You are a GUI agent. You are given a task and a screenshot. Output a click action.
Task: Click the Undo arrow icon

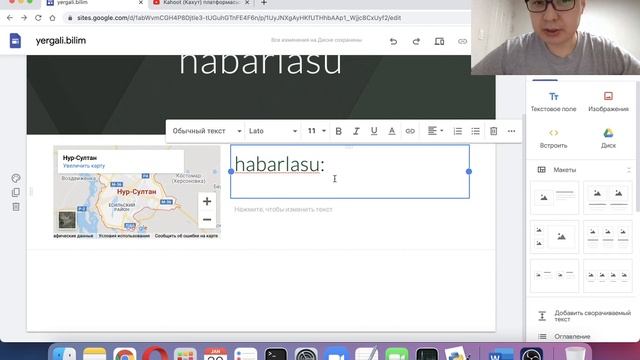[393, 41]
